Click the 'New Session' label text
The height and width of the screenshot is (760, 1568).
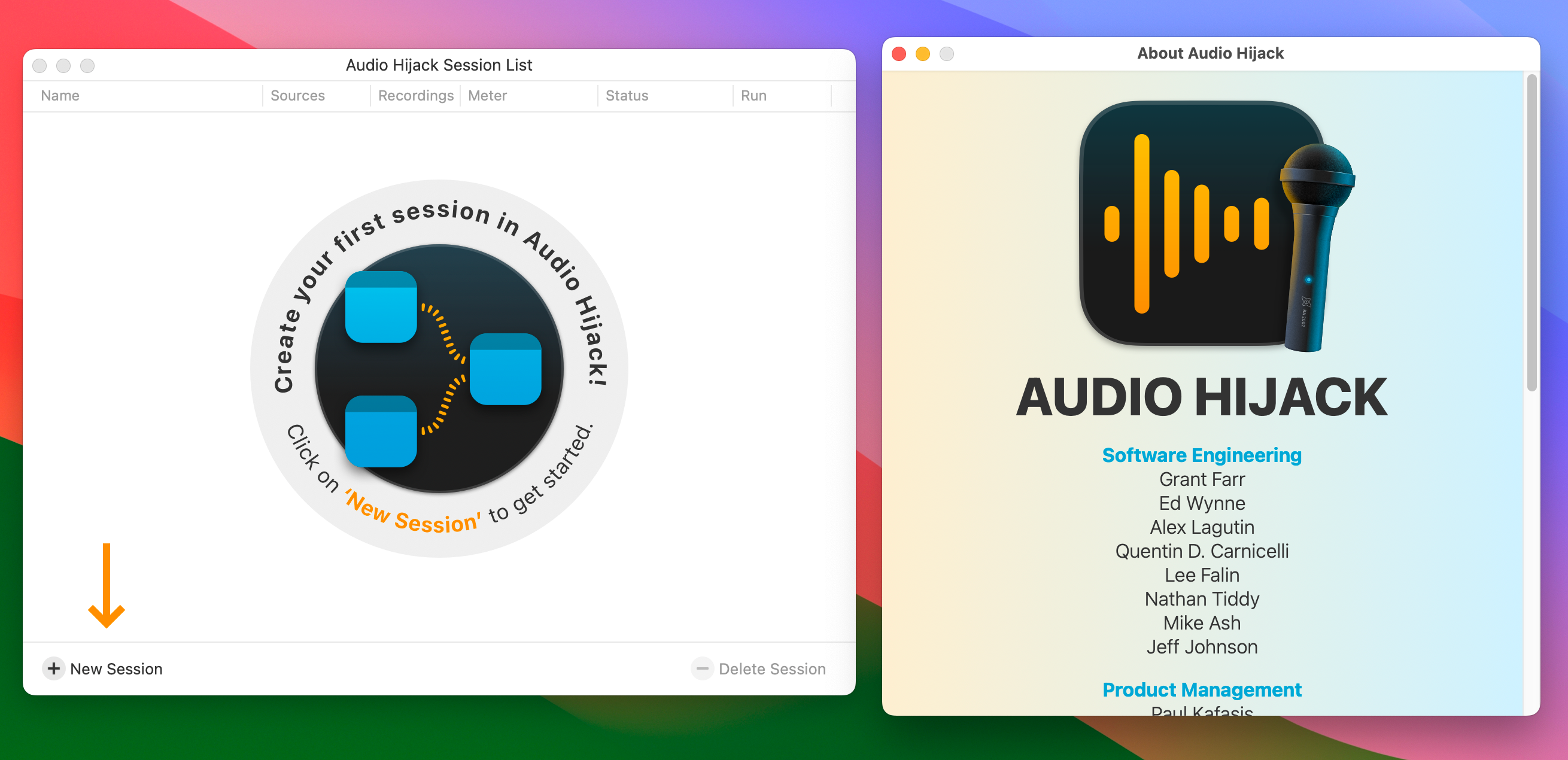click(x=116, y=668)
